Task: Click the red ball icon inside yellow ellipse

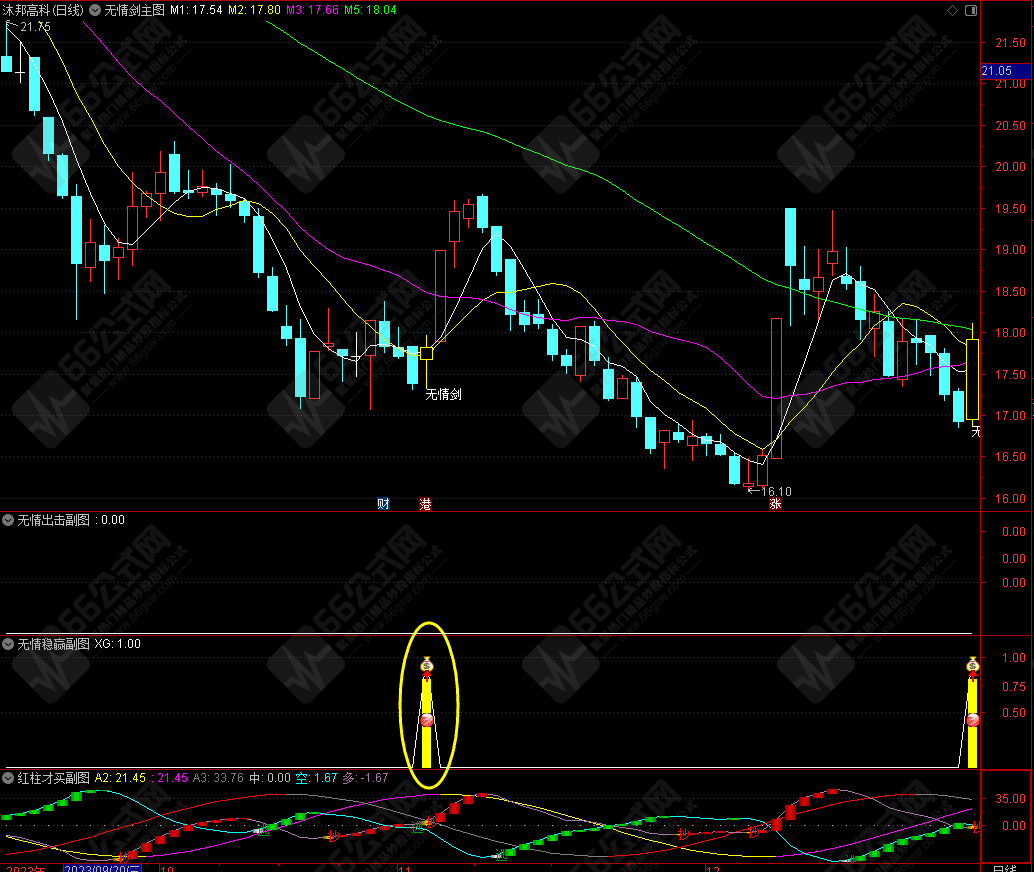Action: pos(427,720)
